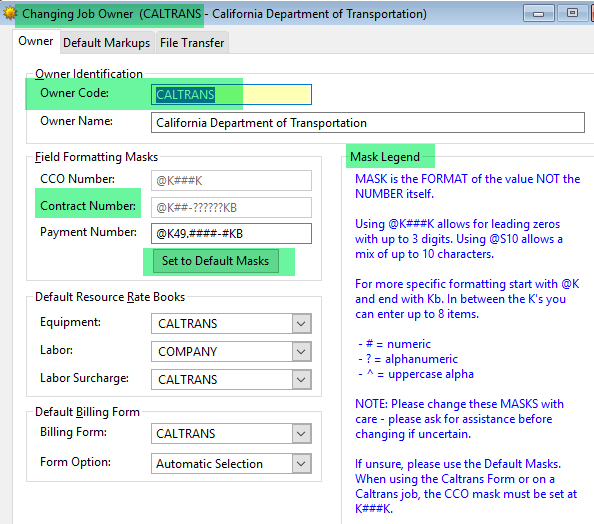Click the 'Owner Code:' label
Image resolution: width=594 pixels, height=524 pixels.
tap(74, 93)
